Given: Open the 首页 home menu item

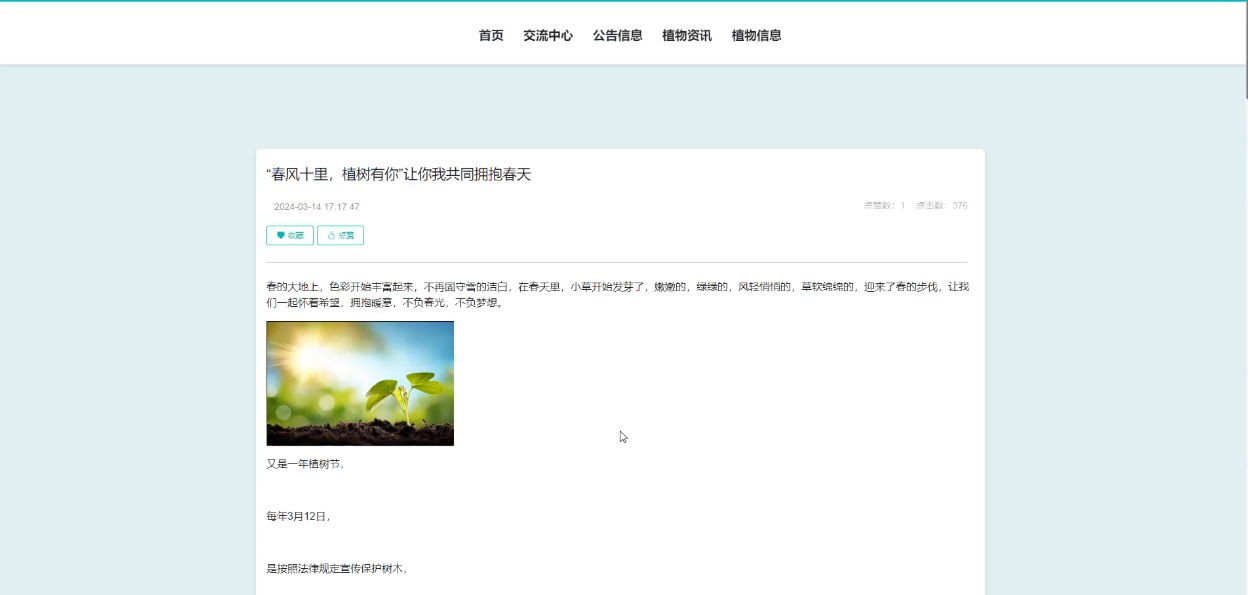Looking at the screenshot, I should click(x=491, y=35).
